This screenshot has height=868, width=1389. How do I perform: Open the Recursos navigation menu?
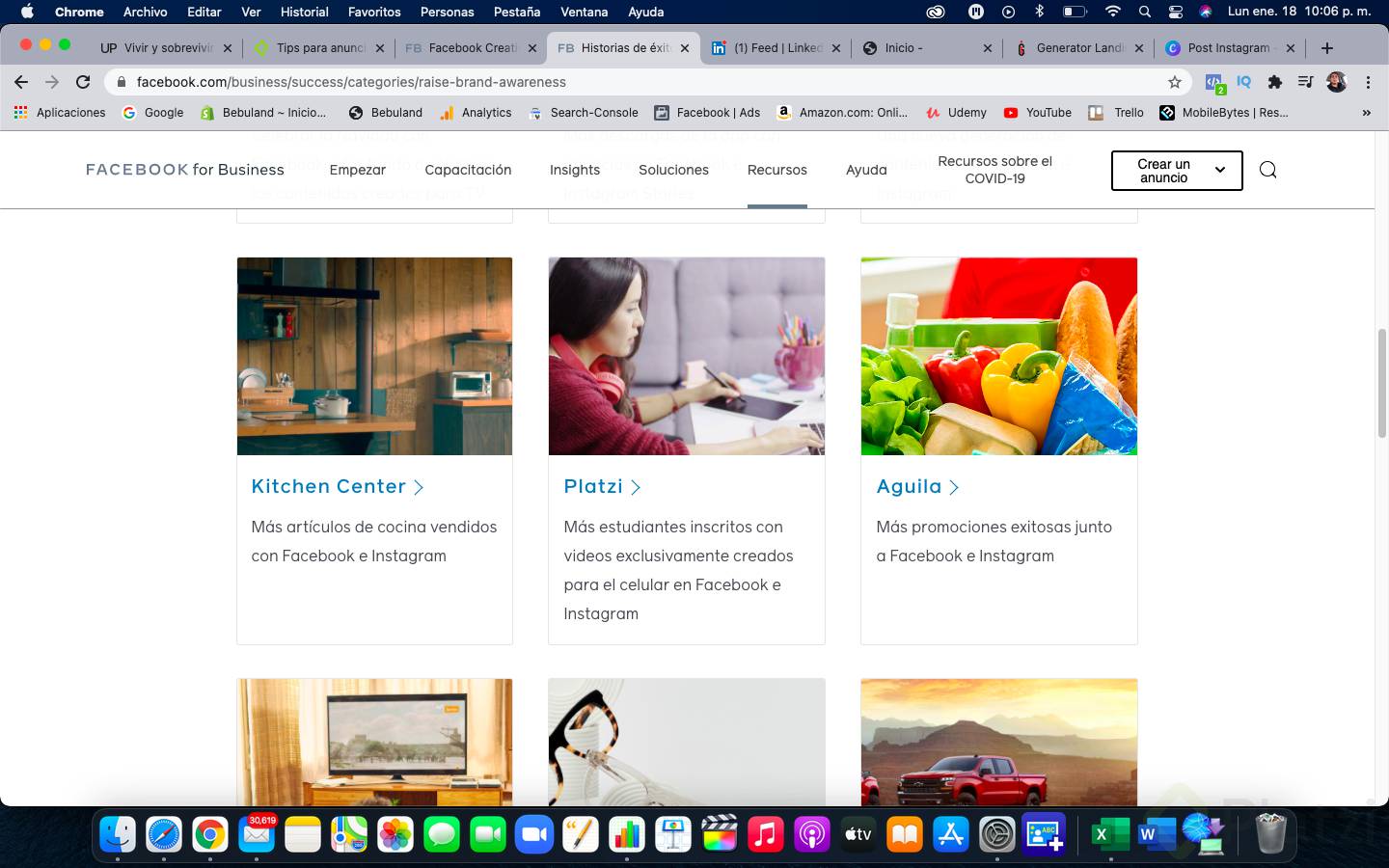(777, 170)
